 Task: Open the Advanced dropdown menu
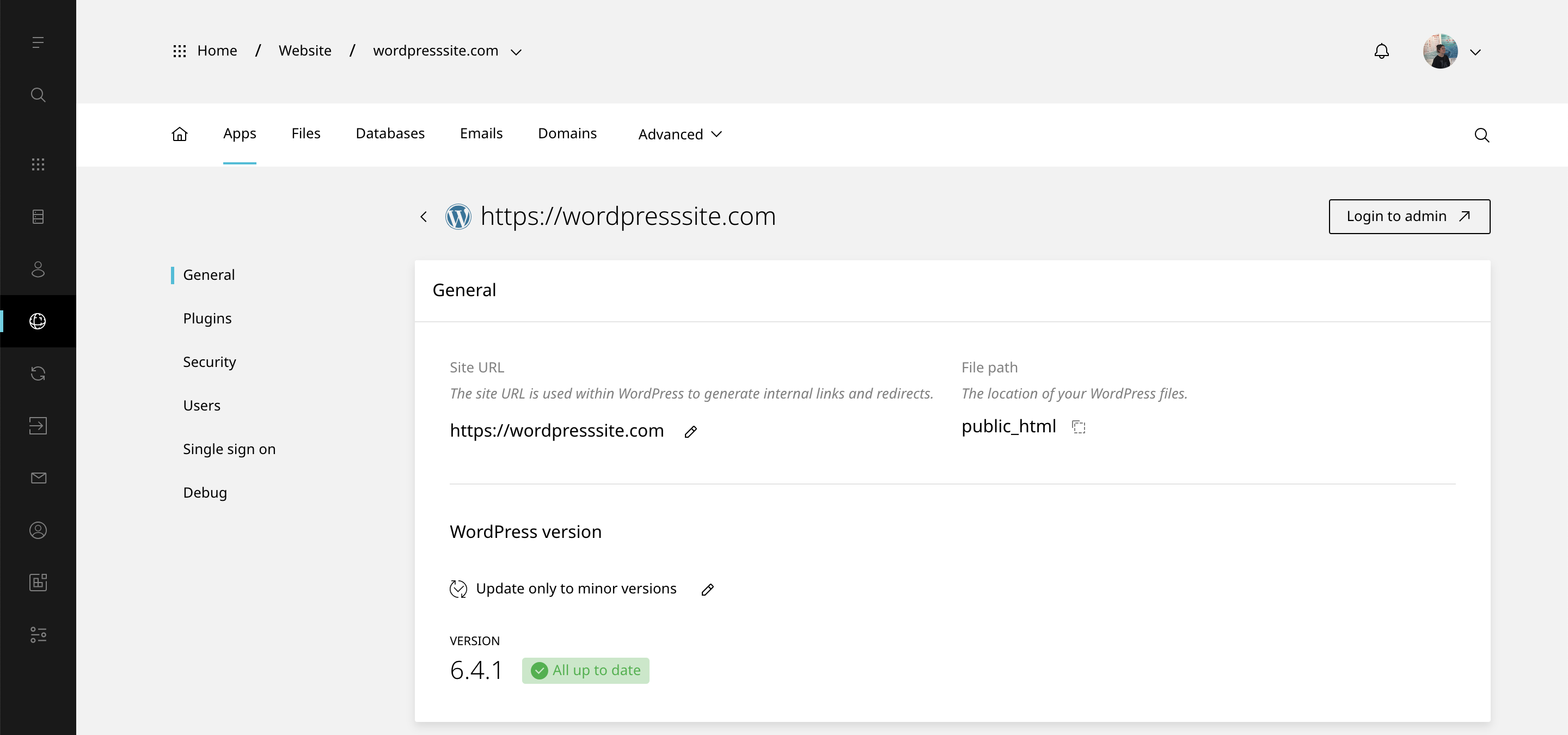679,134
